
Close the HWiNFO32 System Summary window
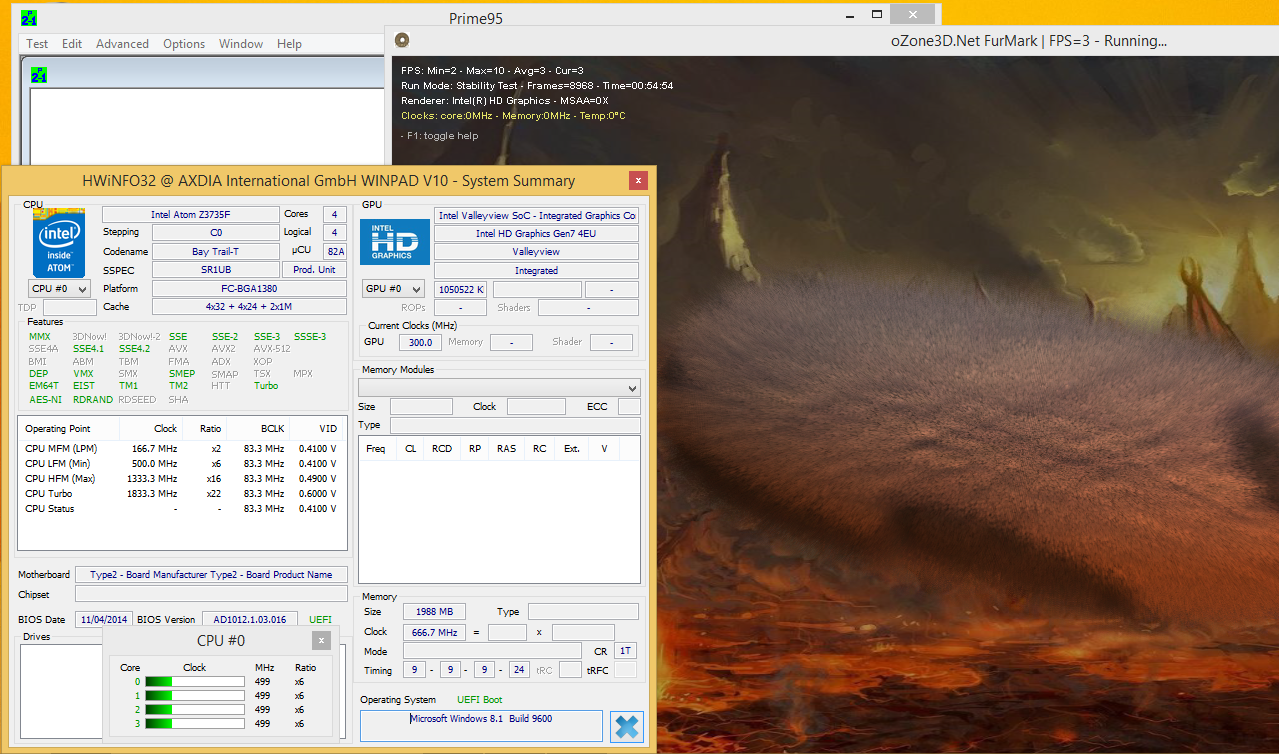638,180
